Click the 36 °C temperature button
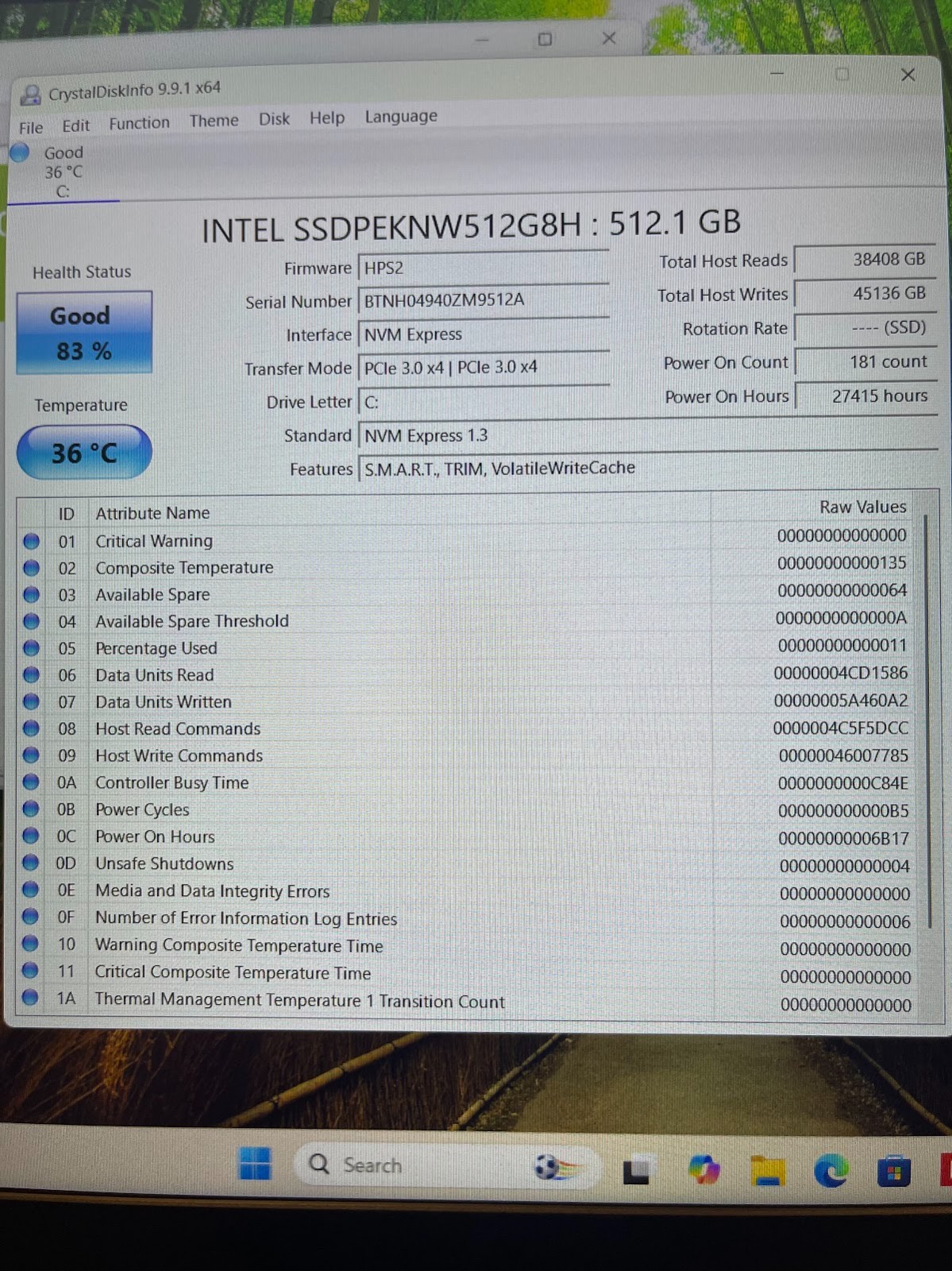952x1271 pixels. pyautogui.click(x=84, y=453)
